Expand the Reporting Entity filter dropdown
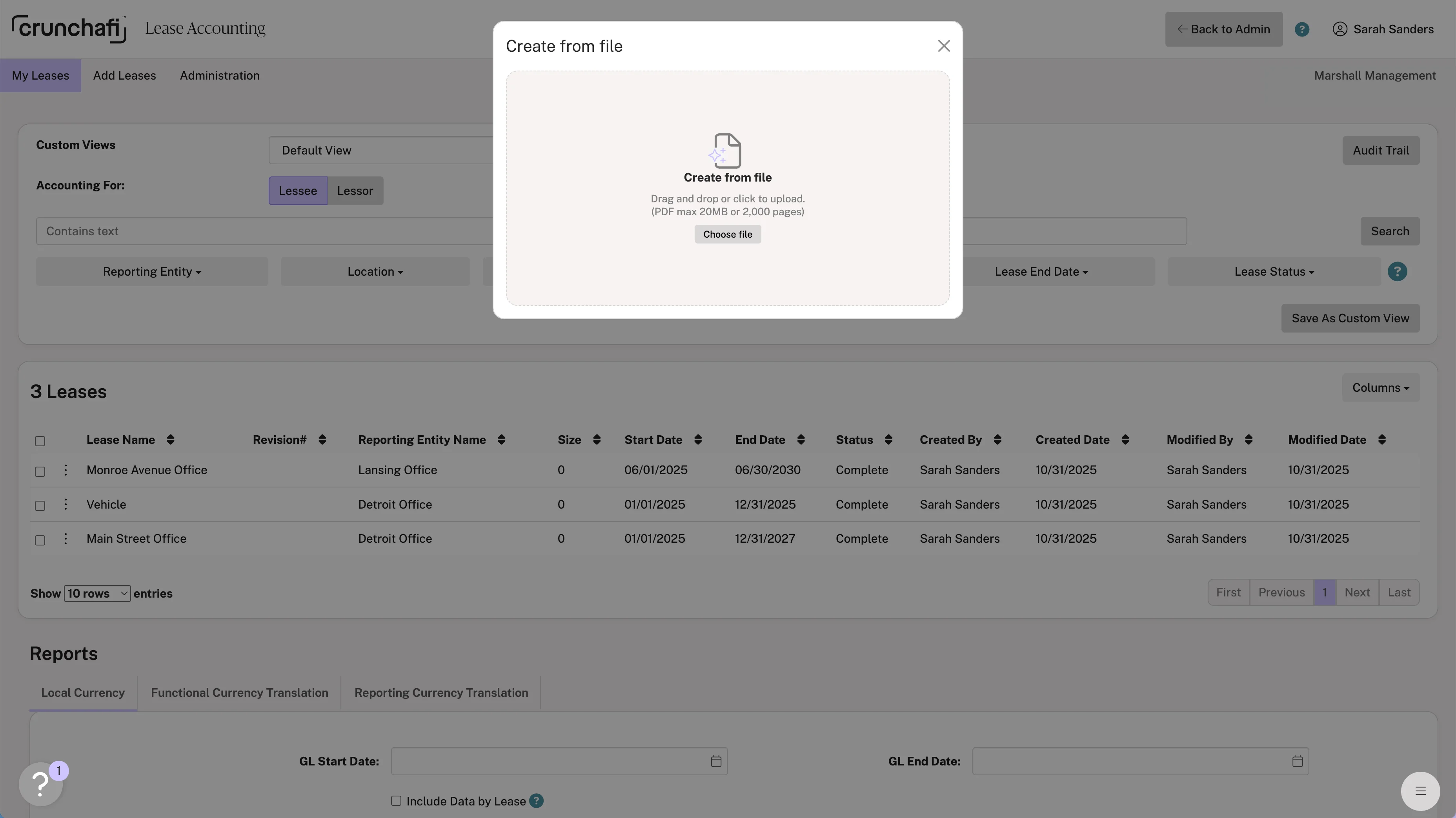1456x818 pixels. [x=151, y=272]
